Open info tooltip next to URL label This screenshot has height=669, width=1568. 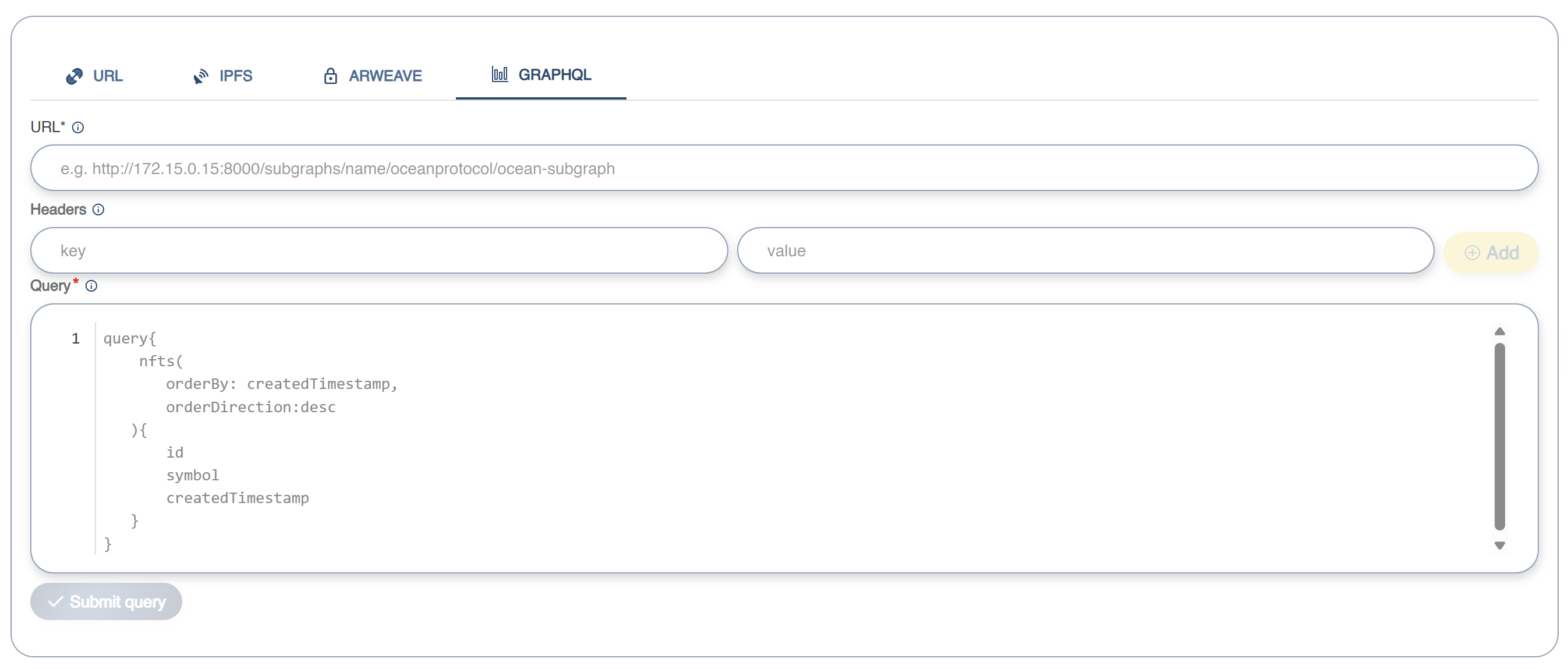coord(78,128)
